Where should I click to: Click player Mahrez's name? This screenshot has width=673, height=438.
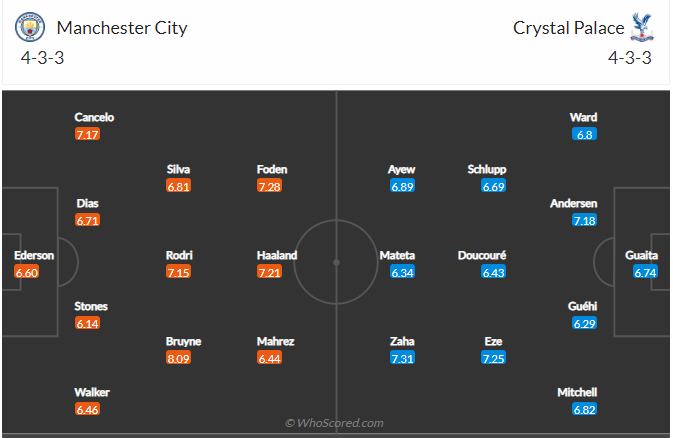275,341
